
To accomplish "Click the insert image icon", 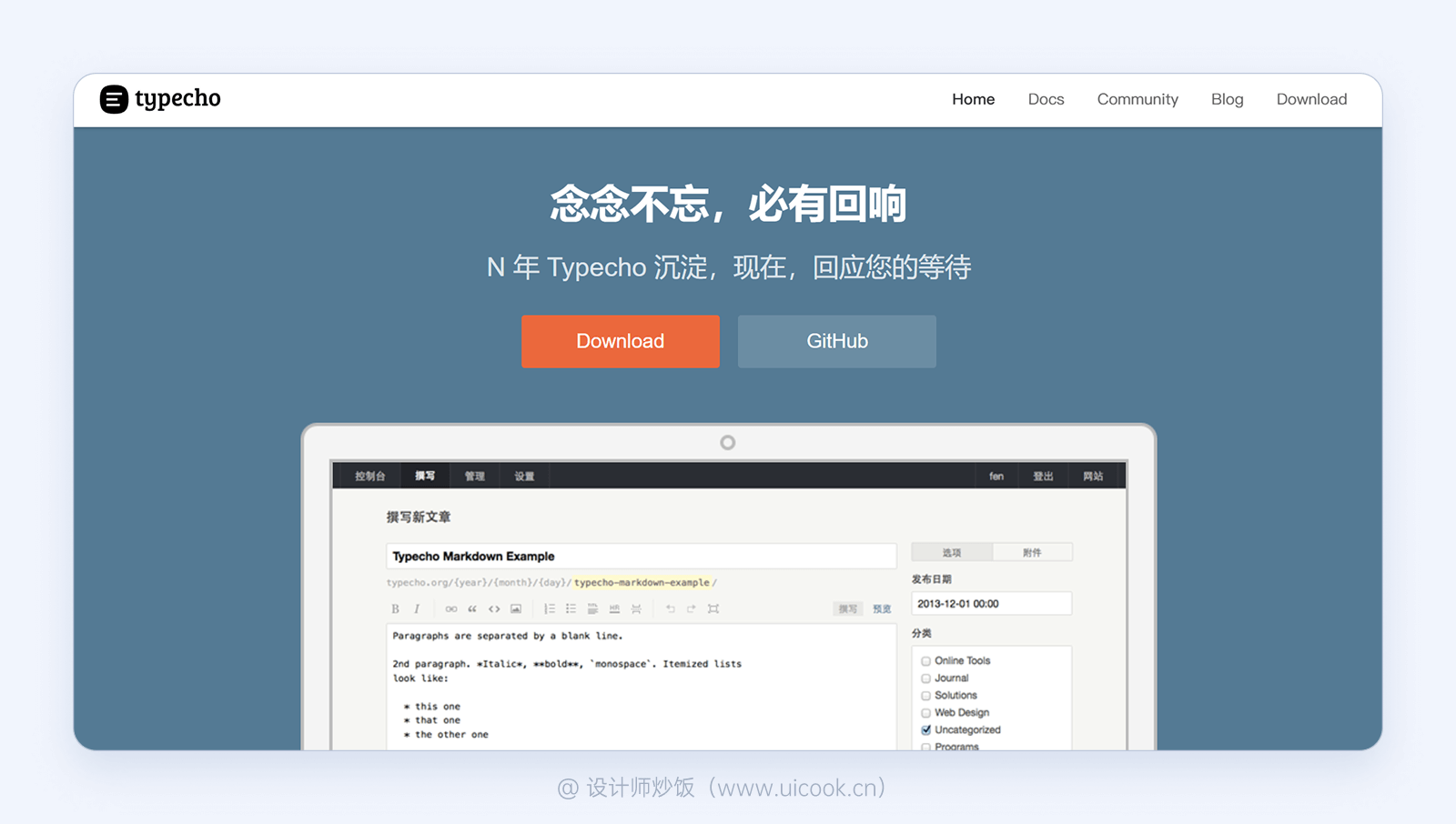I will [x=516, y=608].
